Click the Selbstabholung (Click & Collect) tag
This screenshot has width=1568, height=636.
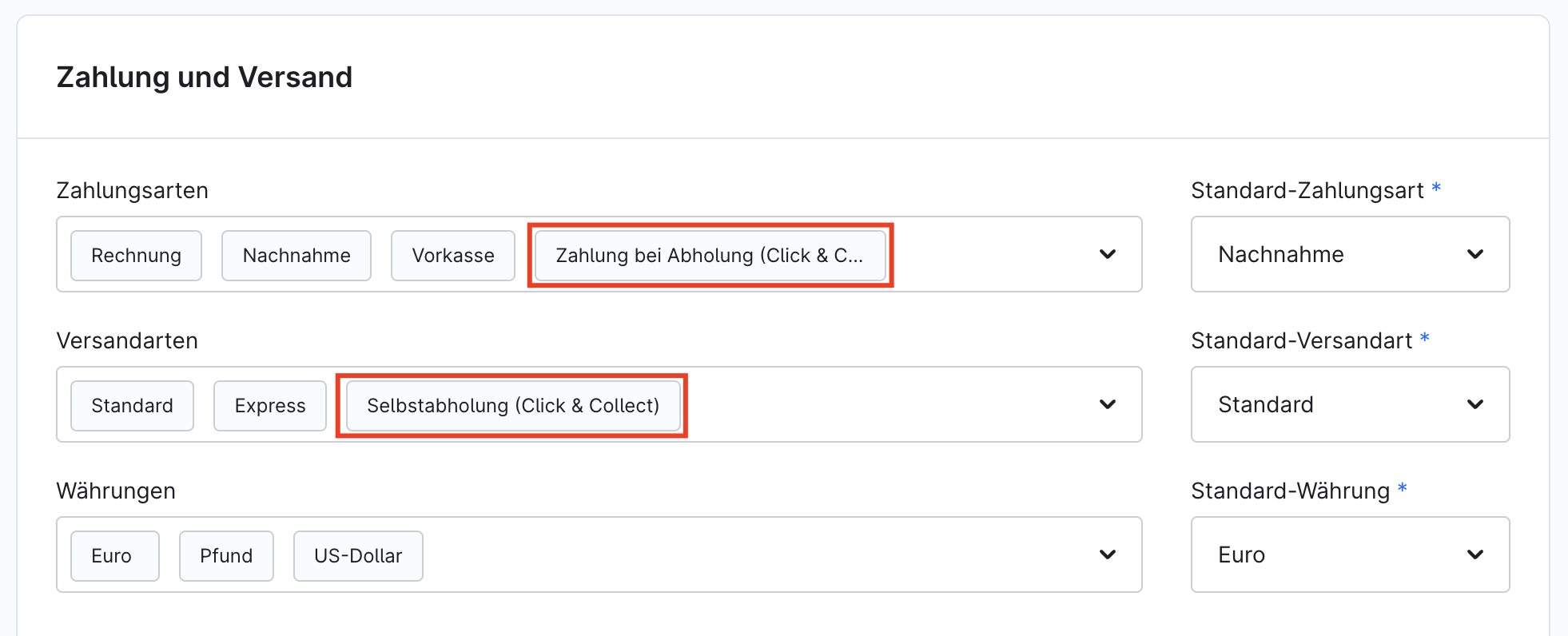[x=513, y=406]
